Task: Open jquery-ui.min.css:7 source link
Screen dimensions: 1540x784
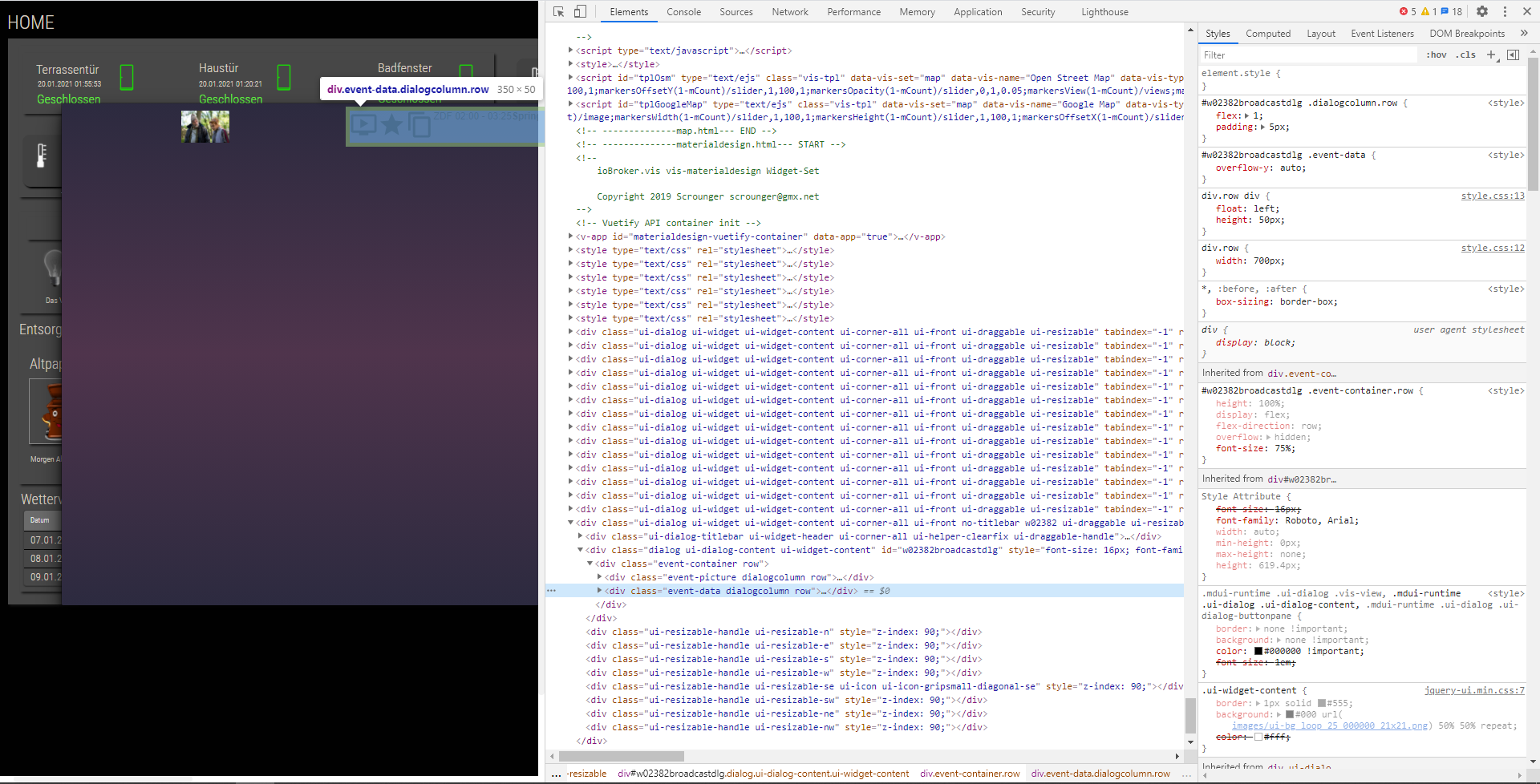Action: click(x=1474, y=690)
